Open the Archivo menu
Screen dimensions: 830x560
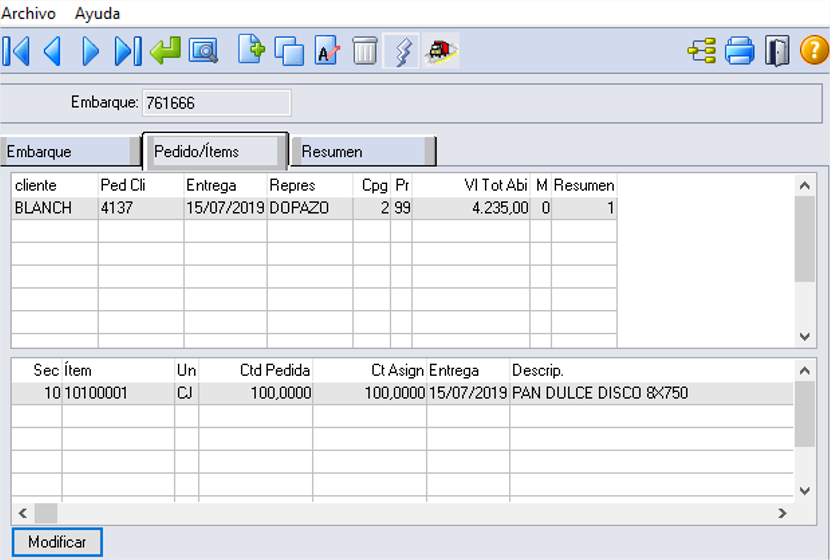coord(29,13)
